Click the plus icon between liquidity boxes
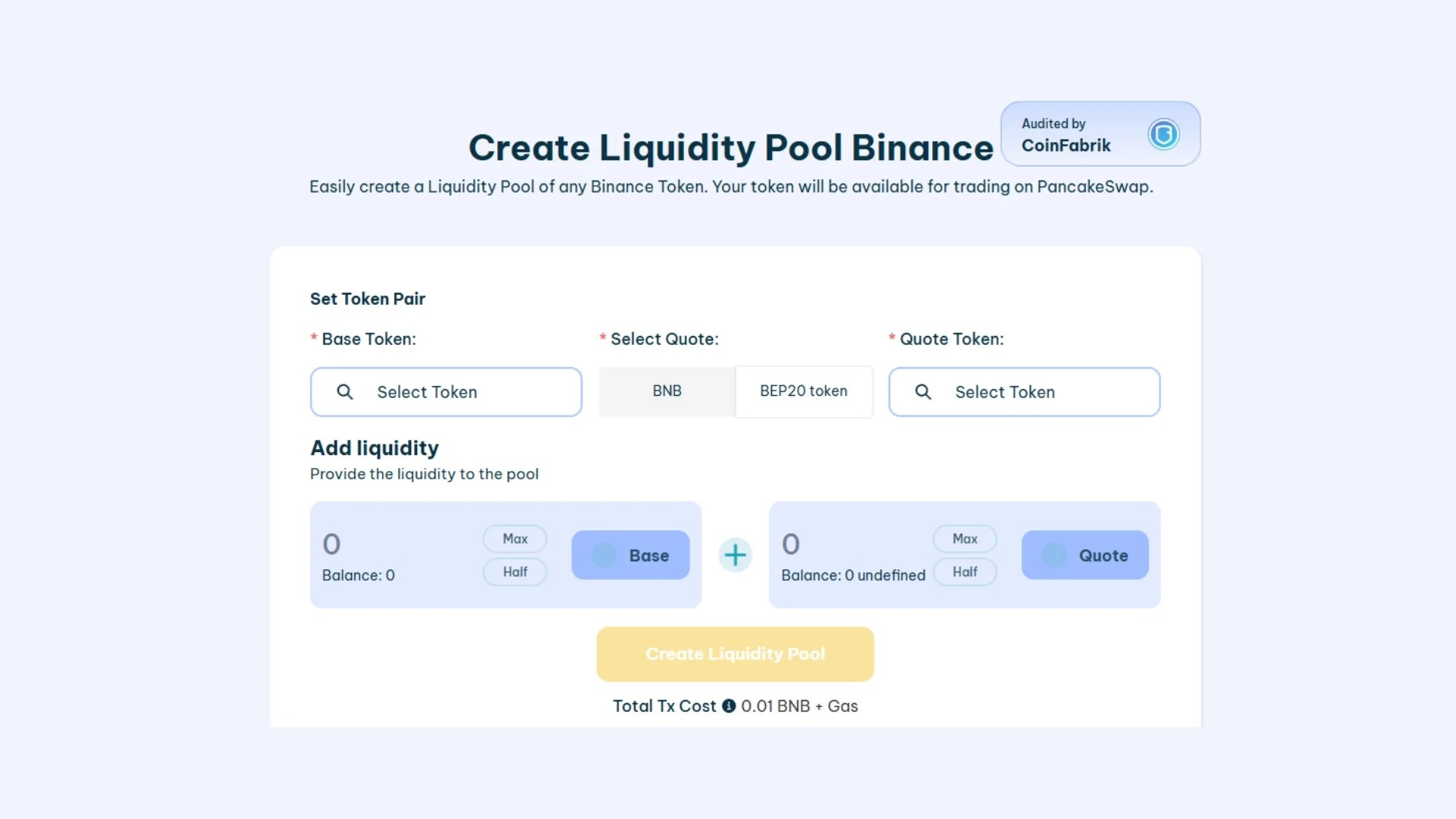 (735, 555)
